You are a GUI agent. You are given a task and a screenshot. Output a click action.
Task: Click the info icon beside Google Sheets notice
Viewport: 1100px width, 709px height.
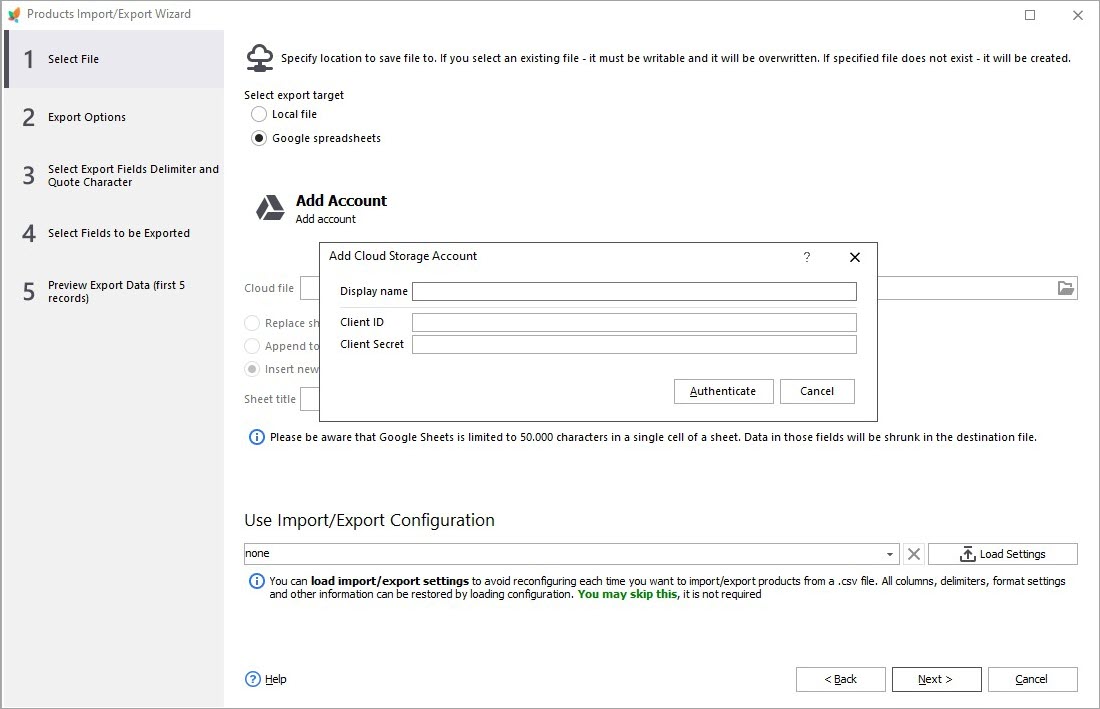[257, 437]
